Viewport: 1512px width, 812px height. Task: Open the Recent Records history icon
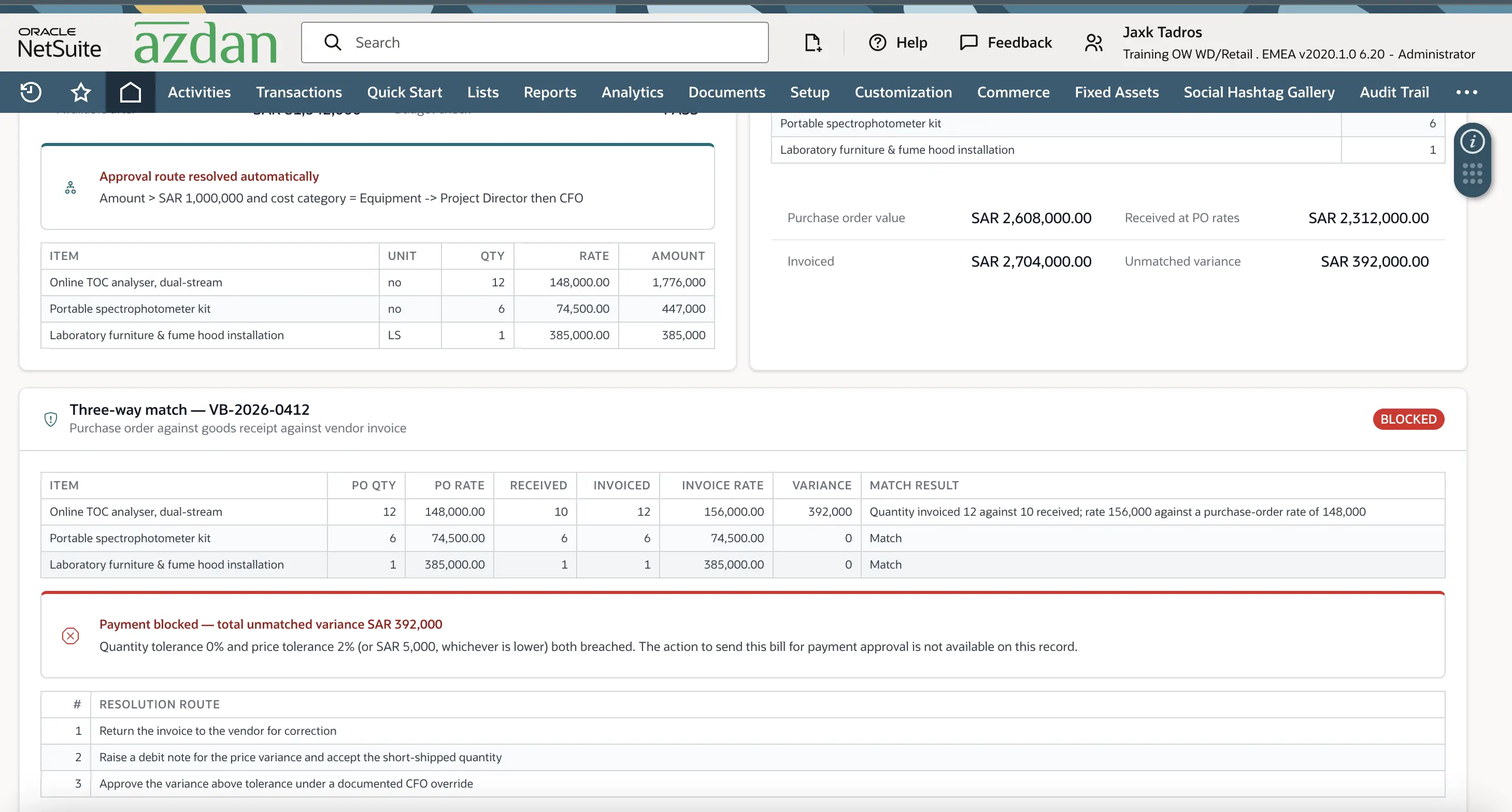[x=31, y=92]
